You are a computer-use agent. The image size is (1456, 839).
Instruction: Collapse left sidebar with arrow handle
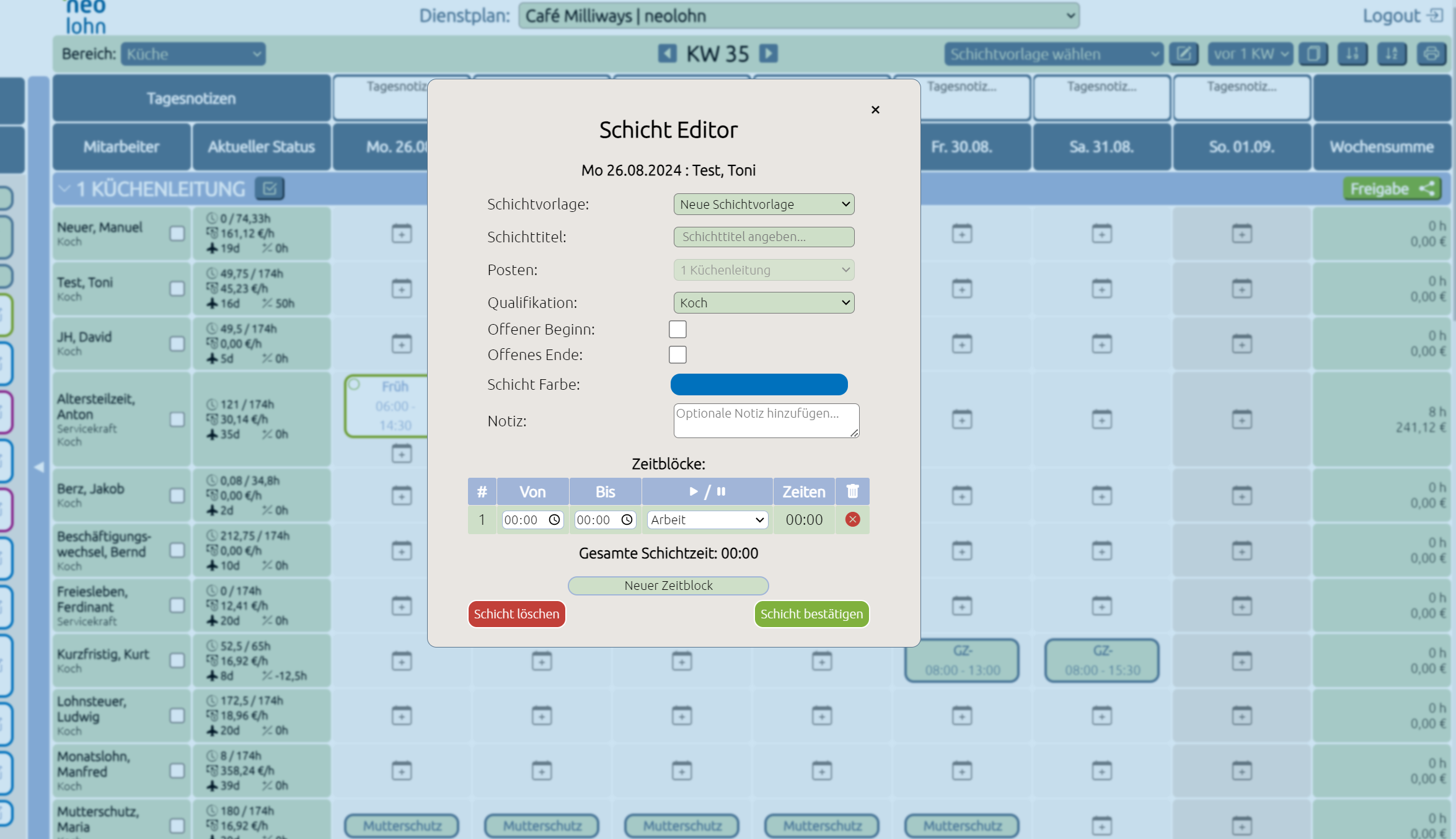tap(38, 467)
